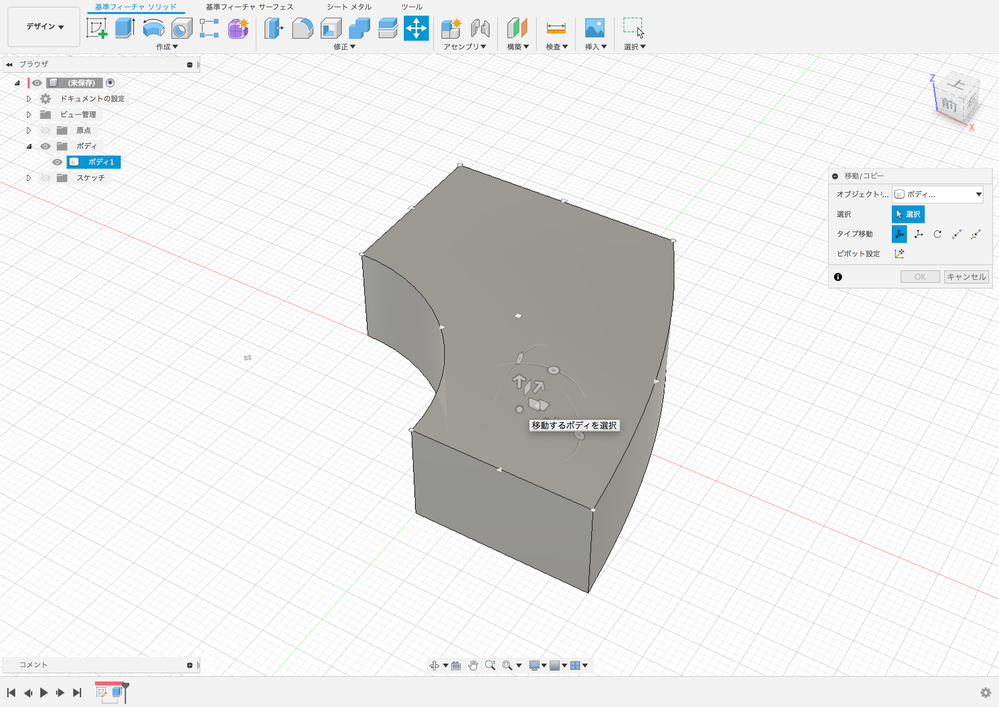Open the アセンブリ dropdown menu
The height and width of the screenshot is (707, 999).
pos(465,46)
